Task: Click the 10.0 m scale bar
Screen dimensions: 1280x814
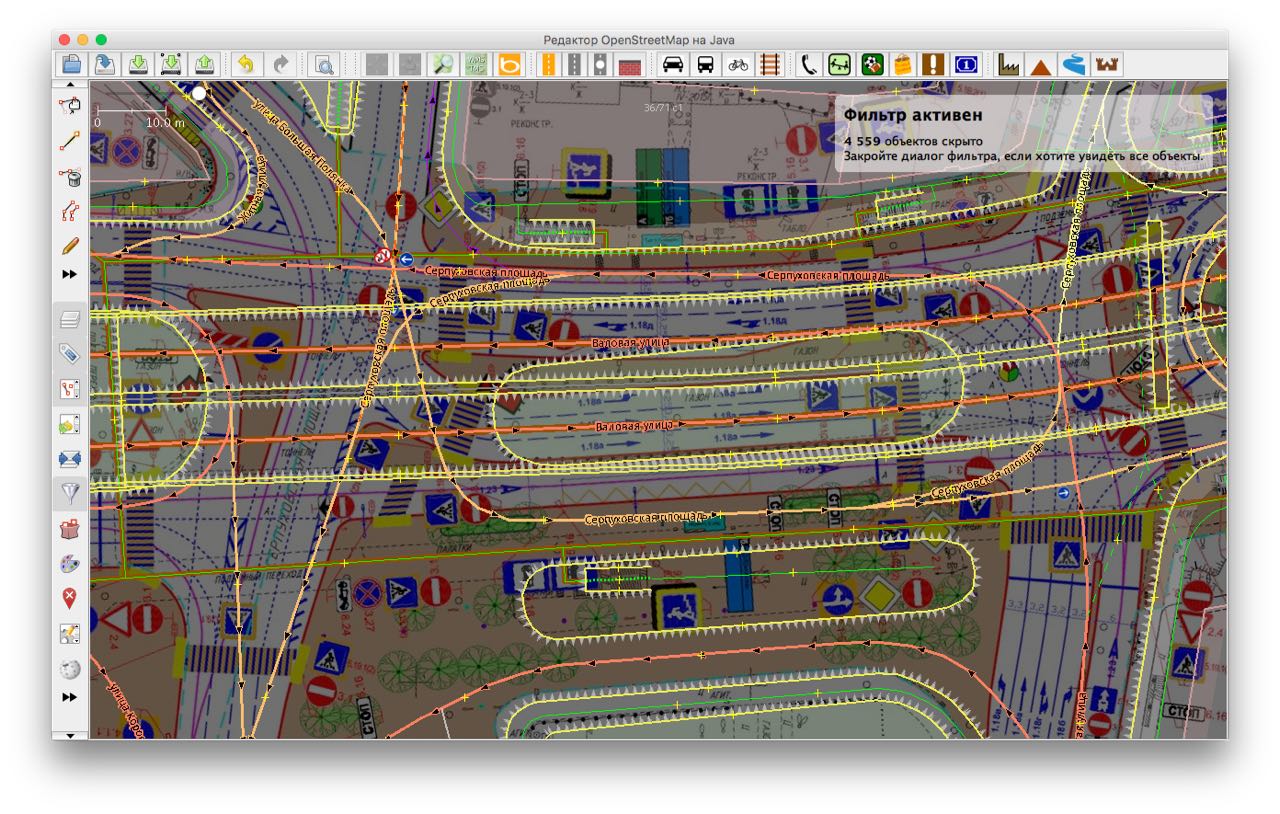Action: pyautogui.click(x=132, y=115)
